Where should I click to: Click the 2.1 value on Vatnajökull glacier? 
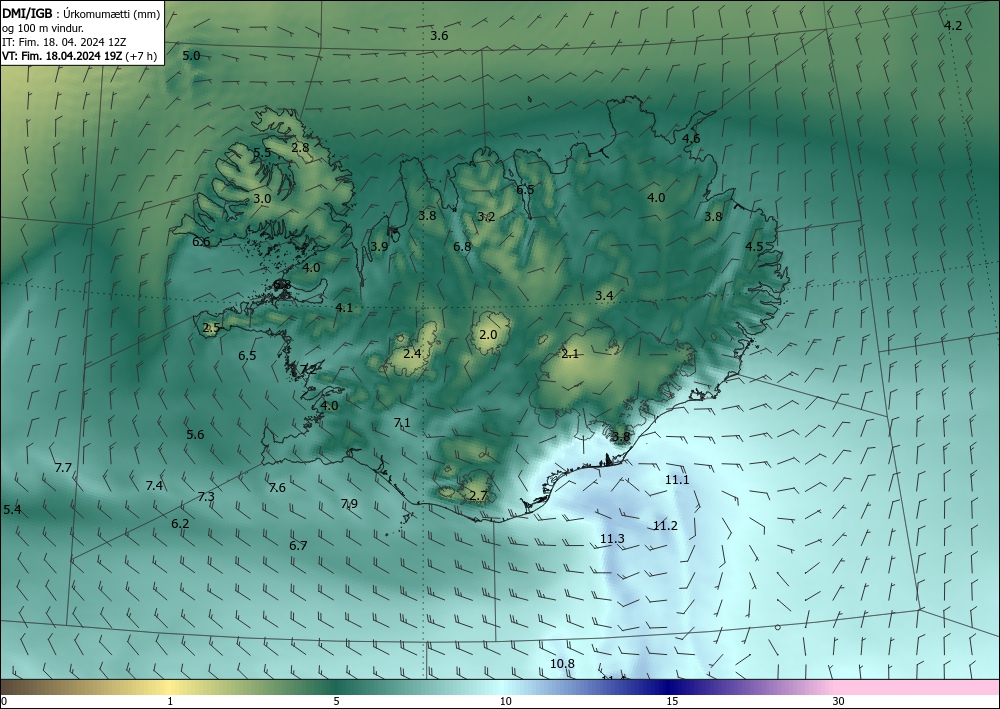pos(570,353)
